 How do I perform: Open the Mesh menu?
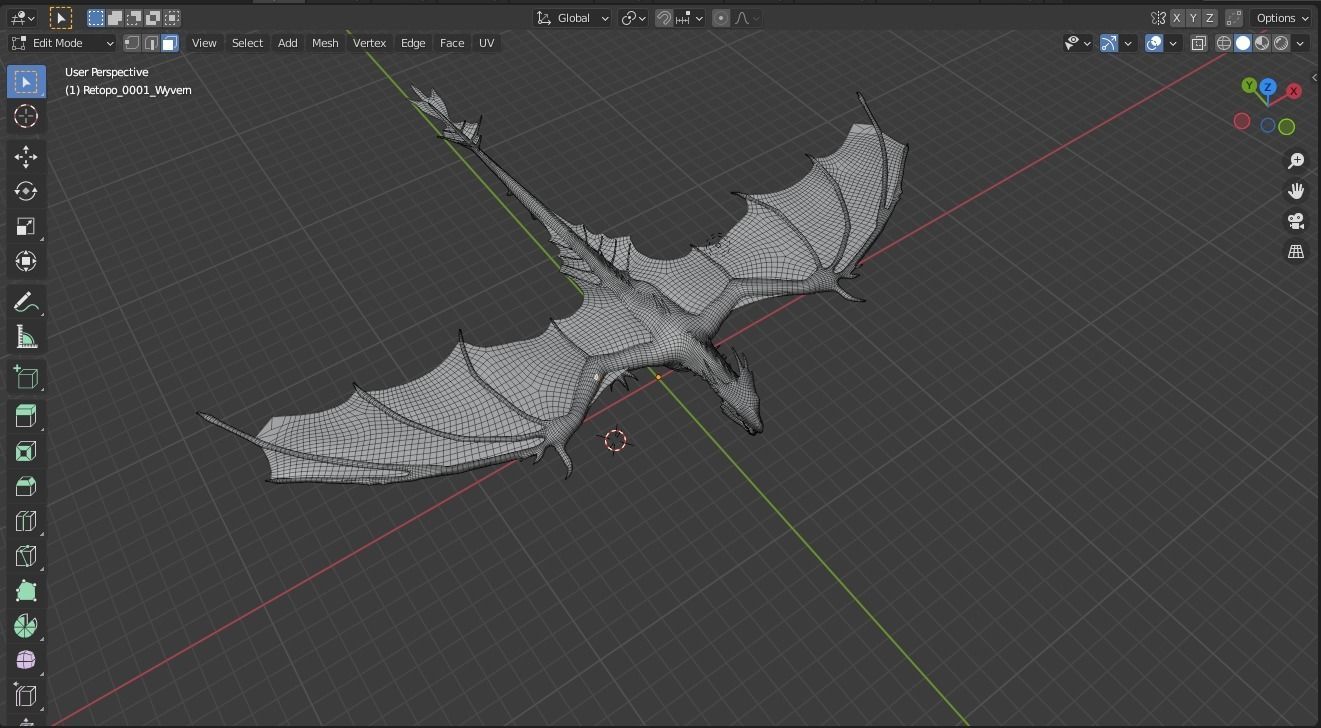click(325, 43)
